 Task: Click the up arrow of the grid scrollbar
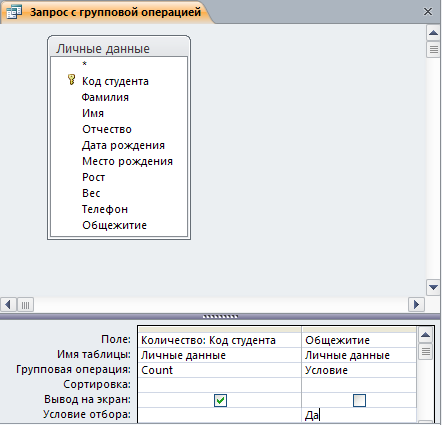(426, 335)
